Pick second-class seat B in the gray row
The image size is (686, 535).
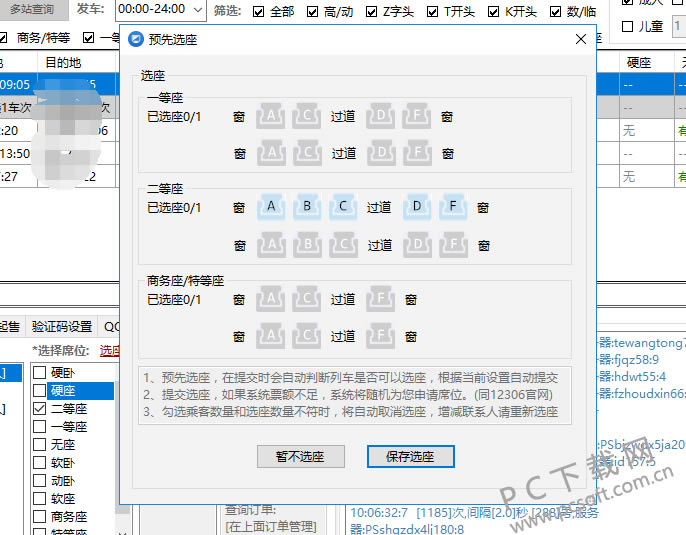308,245
